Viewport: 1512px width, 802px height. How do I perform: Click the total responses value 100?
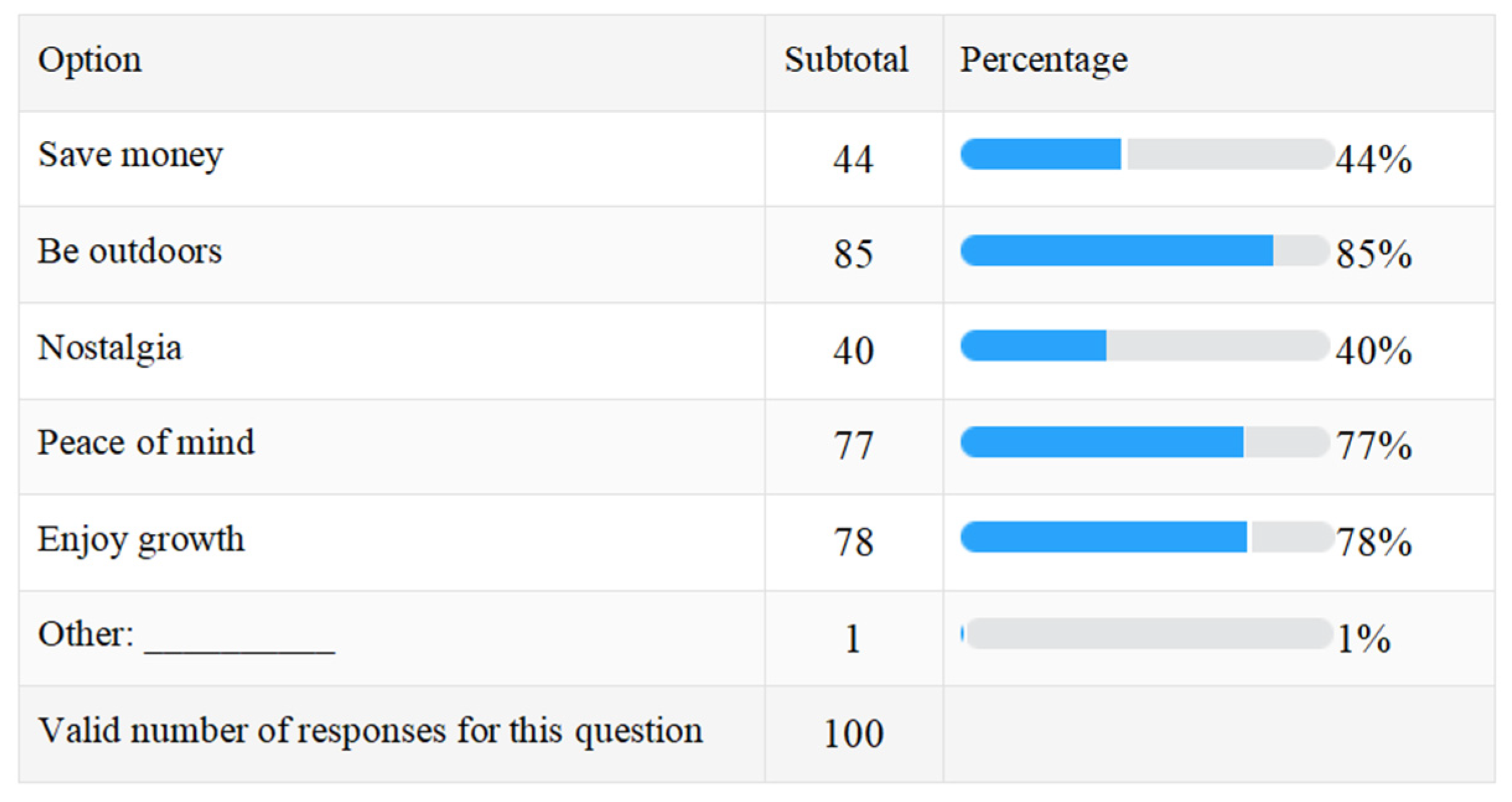[x=853, y=734]
